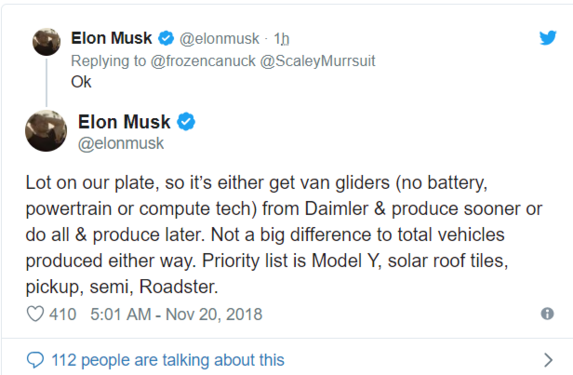573x375 pixels.
Task: Click the Twitter bird logo icon
Action: coord(548,37)
